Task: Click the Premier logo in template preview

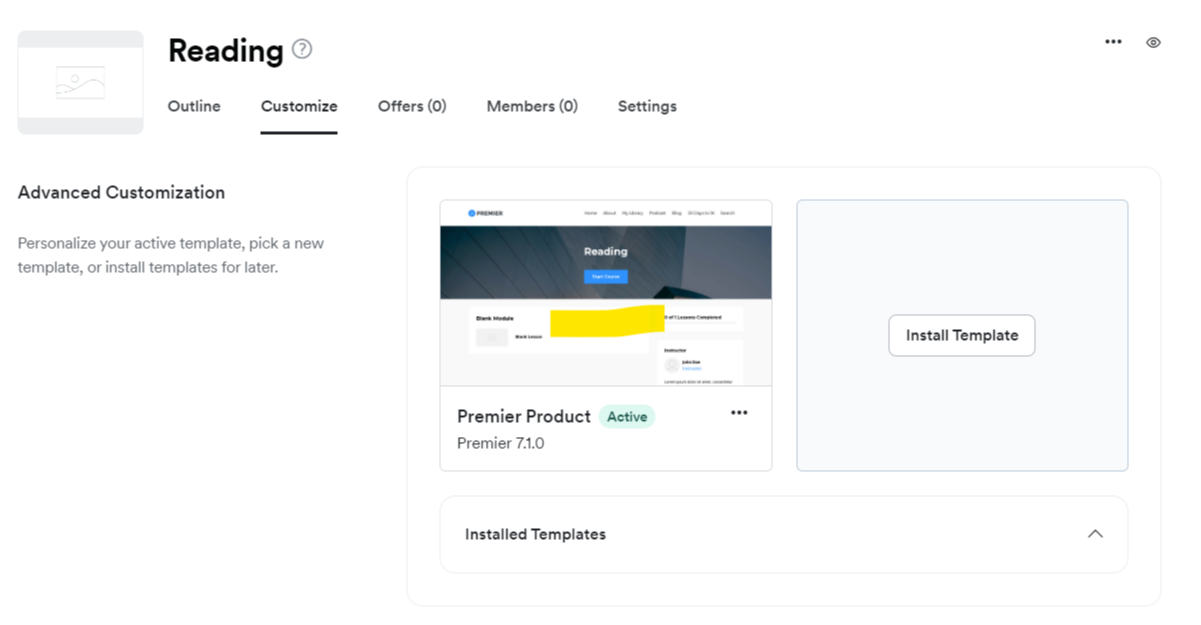Action: click(x=486, y=213)
